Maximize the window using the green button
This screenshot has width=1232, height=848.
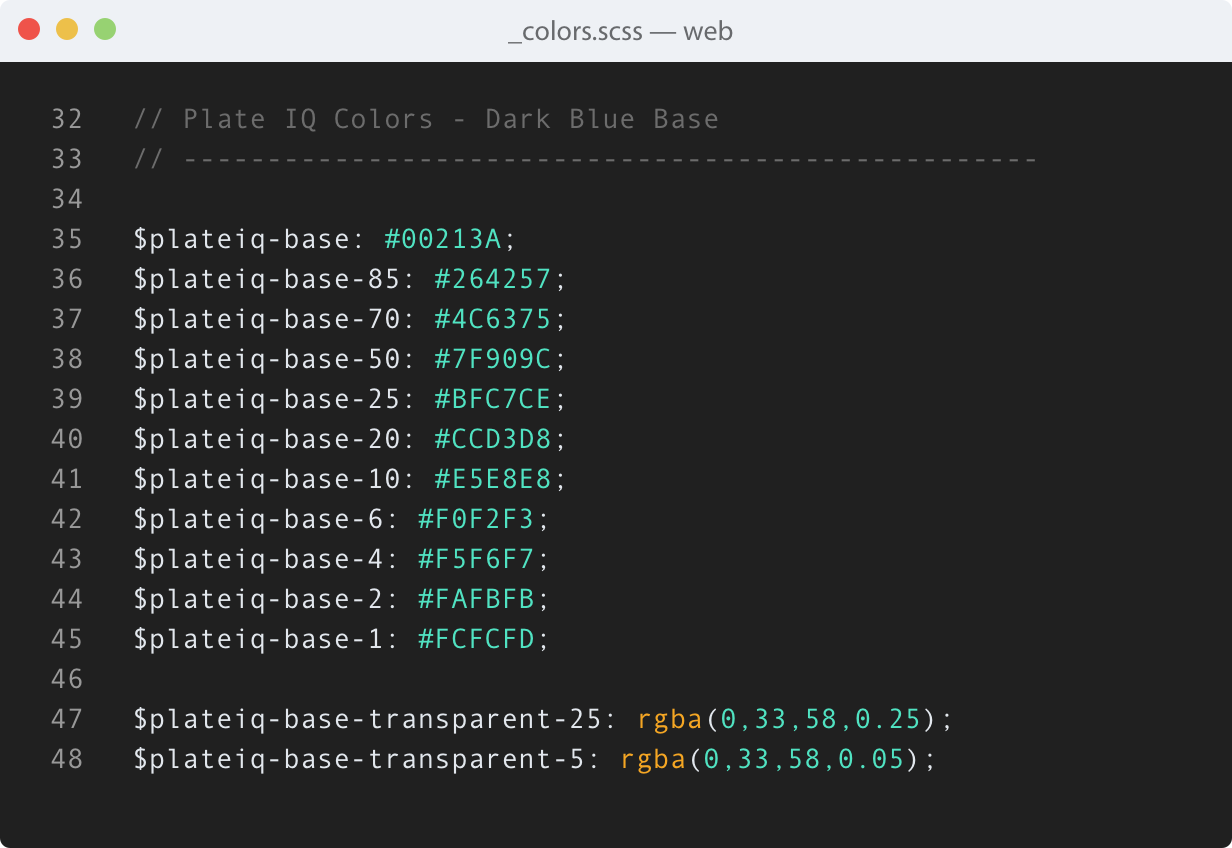[105, 30]
